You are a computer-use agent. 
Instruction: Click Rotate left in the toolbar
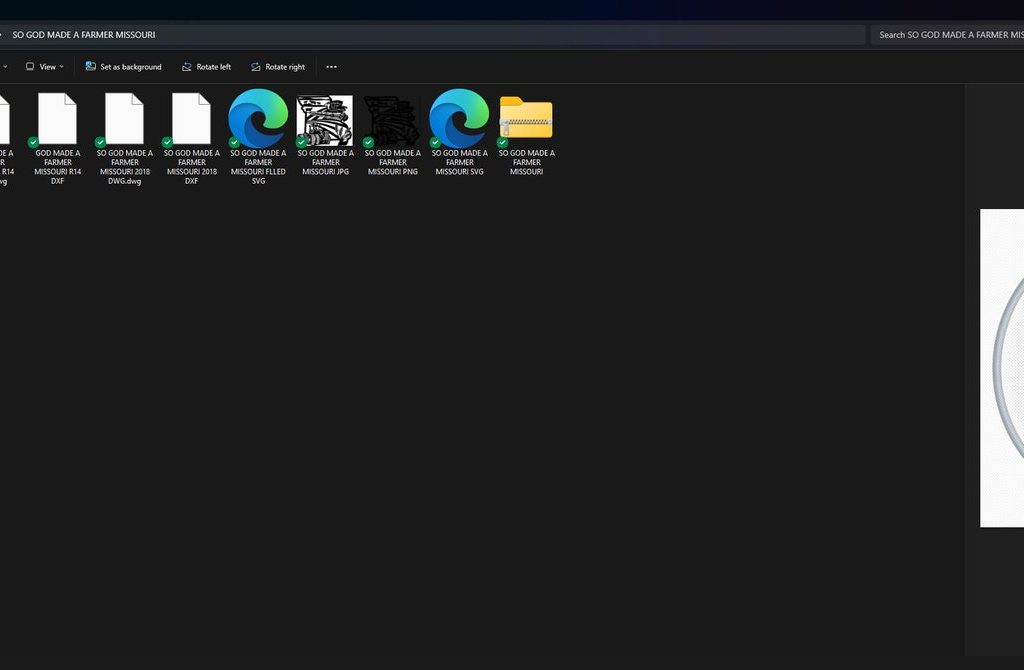(x=206, y=67)
